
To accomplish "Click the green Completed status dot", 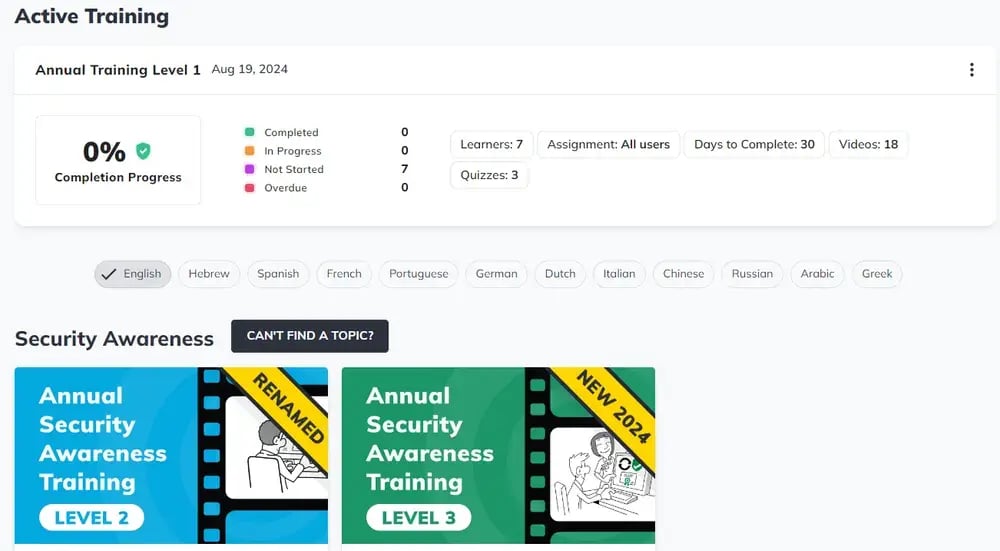I will [249, 132].
